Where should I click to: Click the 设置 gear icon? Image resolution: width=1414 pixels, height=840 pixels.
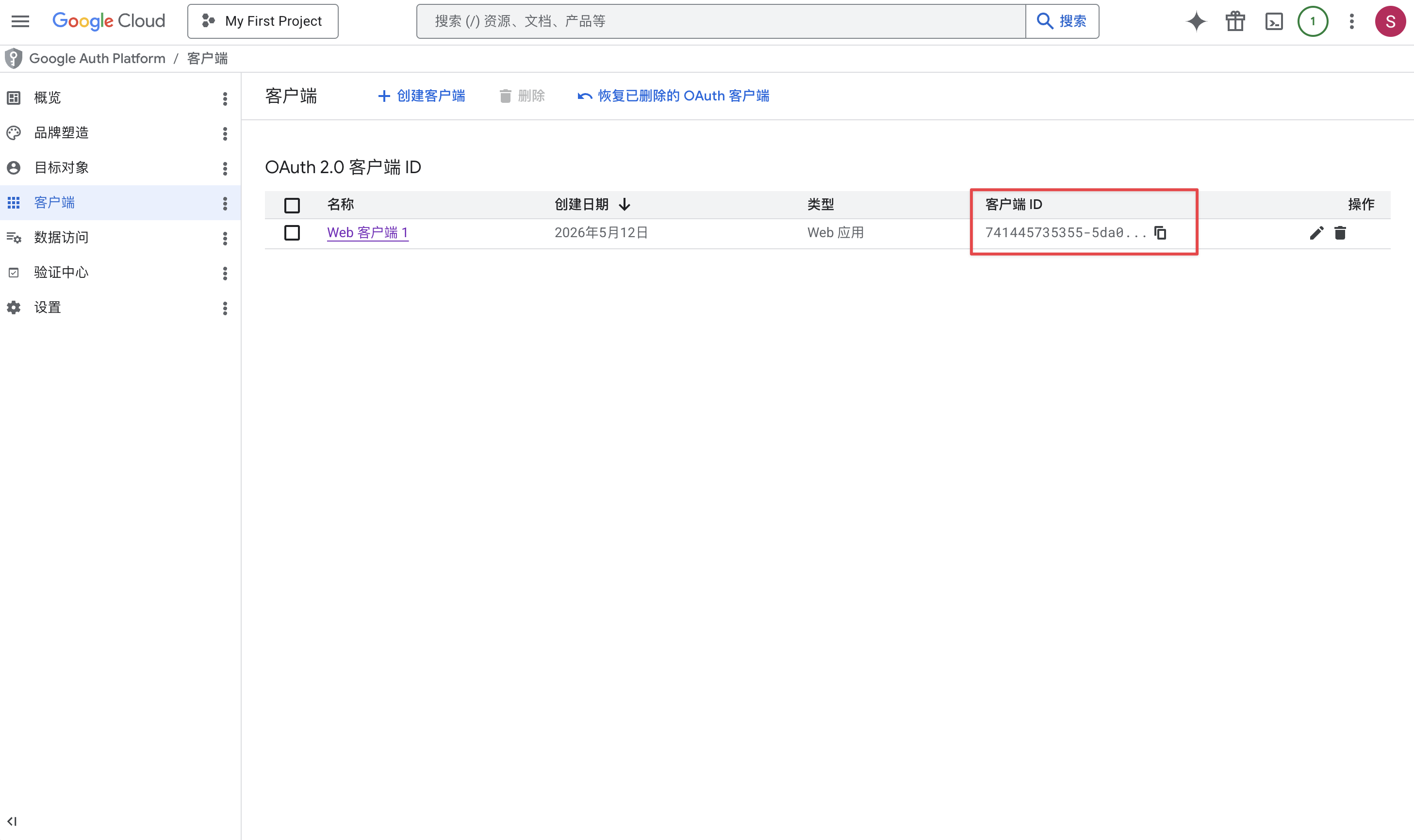(x=14, y=307)
